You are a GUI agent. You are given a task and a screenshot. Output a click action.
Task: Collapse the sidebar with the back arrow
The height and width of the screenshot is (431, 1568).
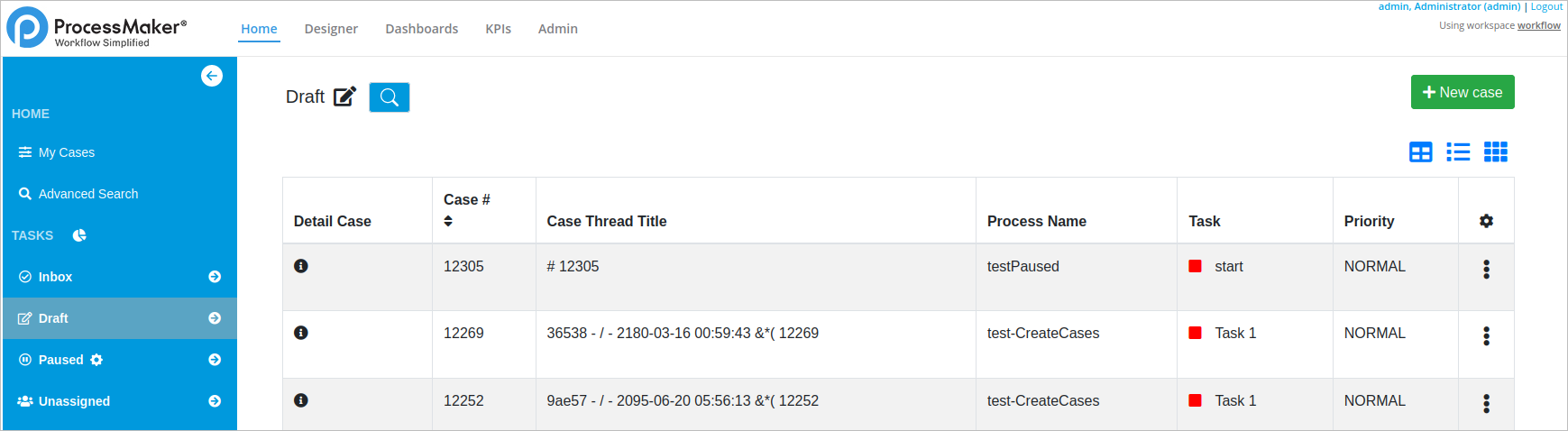click(x=212, y=76)
